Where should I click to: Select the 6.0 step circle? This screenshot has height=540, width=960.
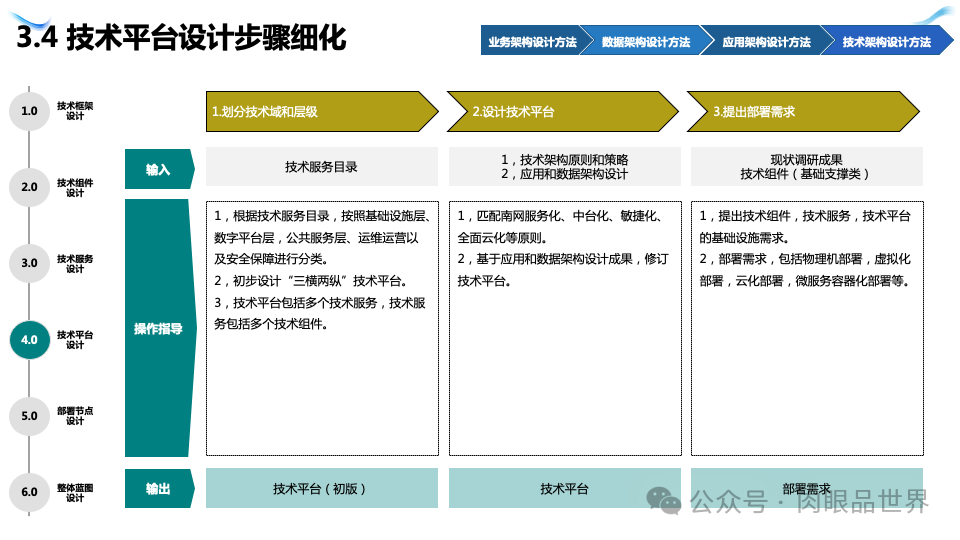pos(29,492)
